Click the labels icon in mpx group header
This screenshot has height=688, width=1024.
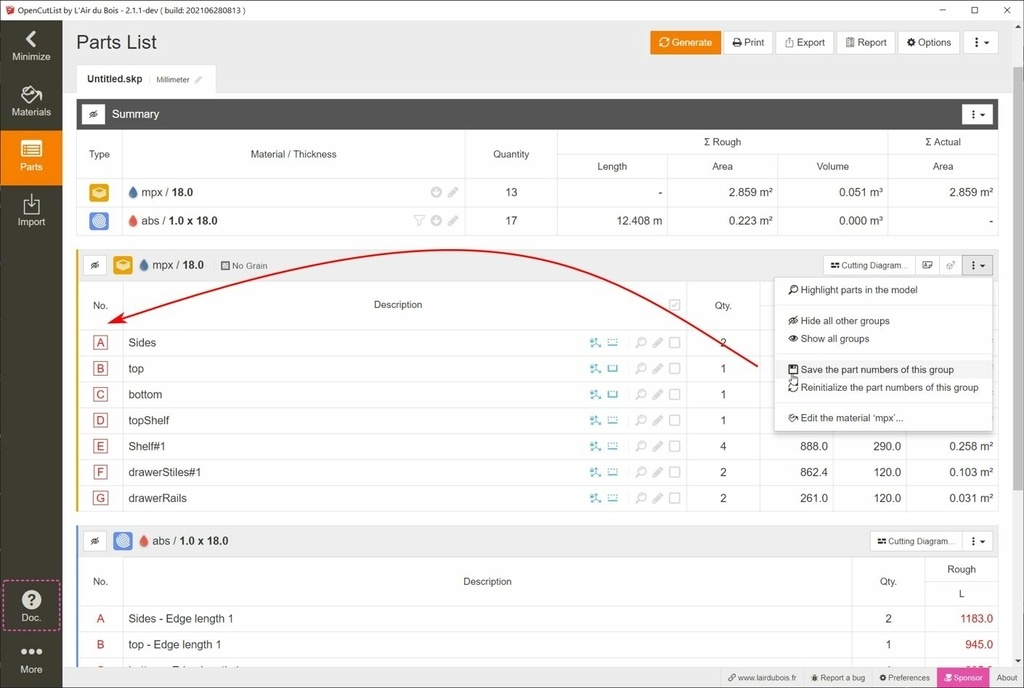(x=927, y=266)
